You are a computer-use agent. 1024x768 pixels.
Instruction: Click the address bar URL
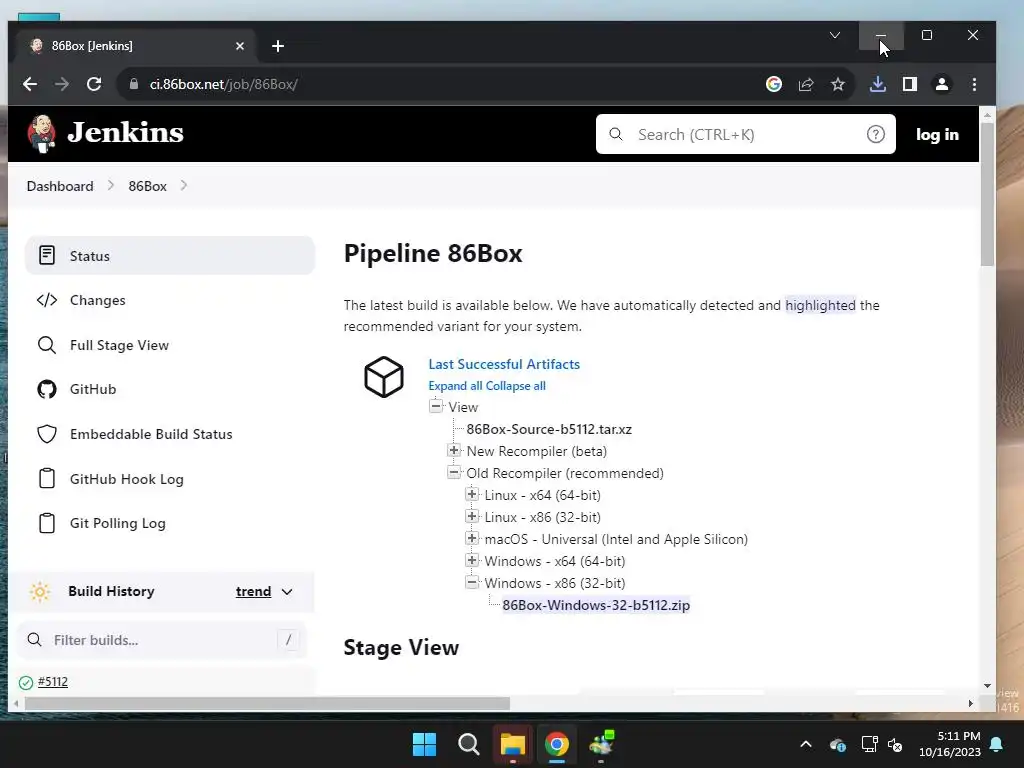pos(224,84)
